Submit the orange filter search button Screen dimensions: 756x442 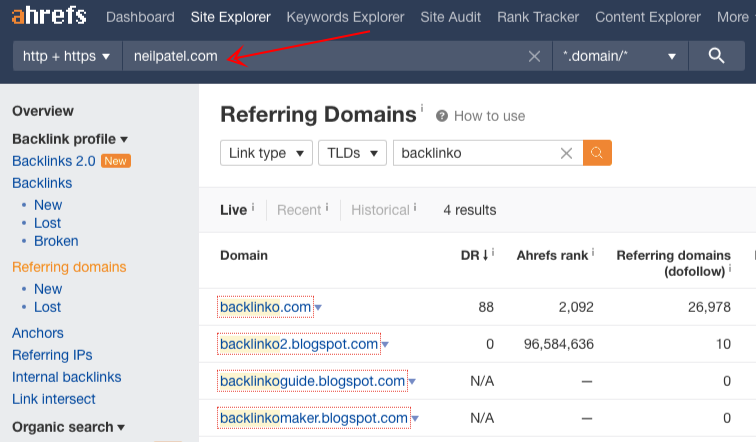597,153
